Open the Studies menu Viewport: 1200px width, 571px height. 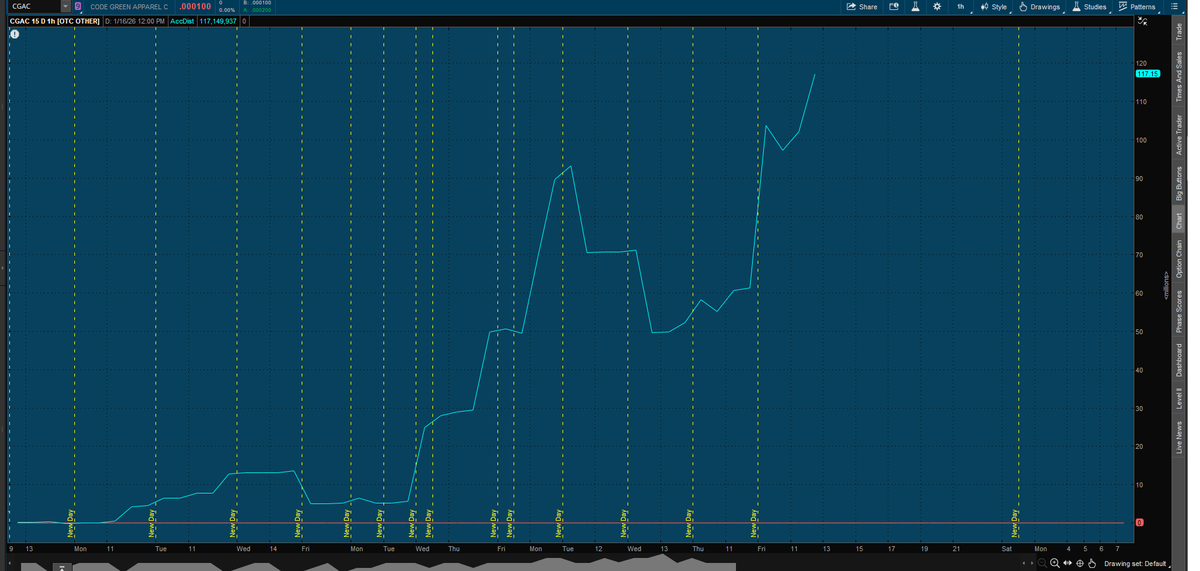tap(1089, 7)
